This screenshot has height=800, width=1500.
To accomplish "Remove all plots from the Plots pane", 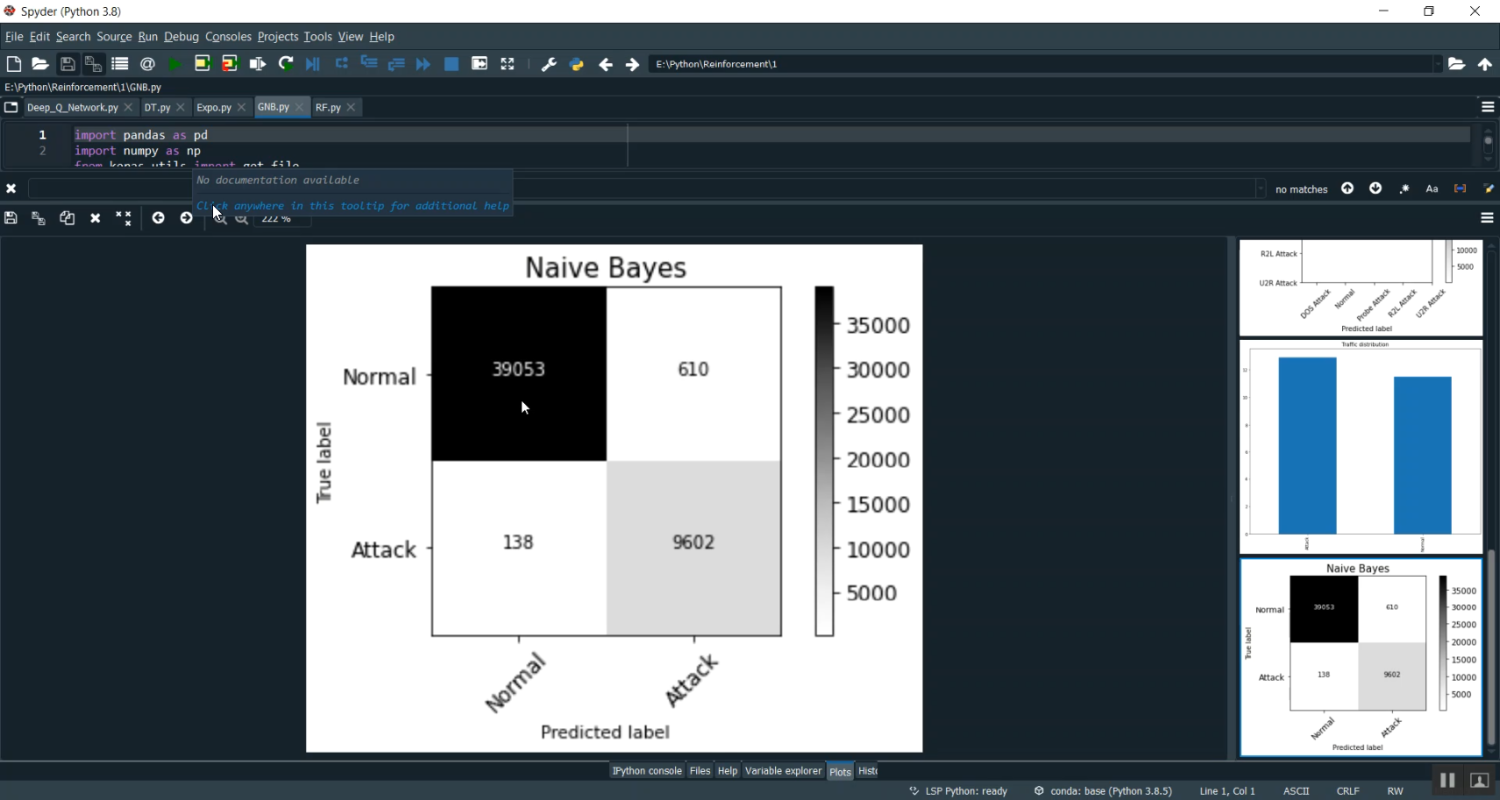I will 123,218.
